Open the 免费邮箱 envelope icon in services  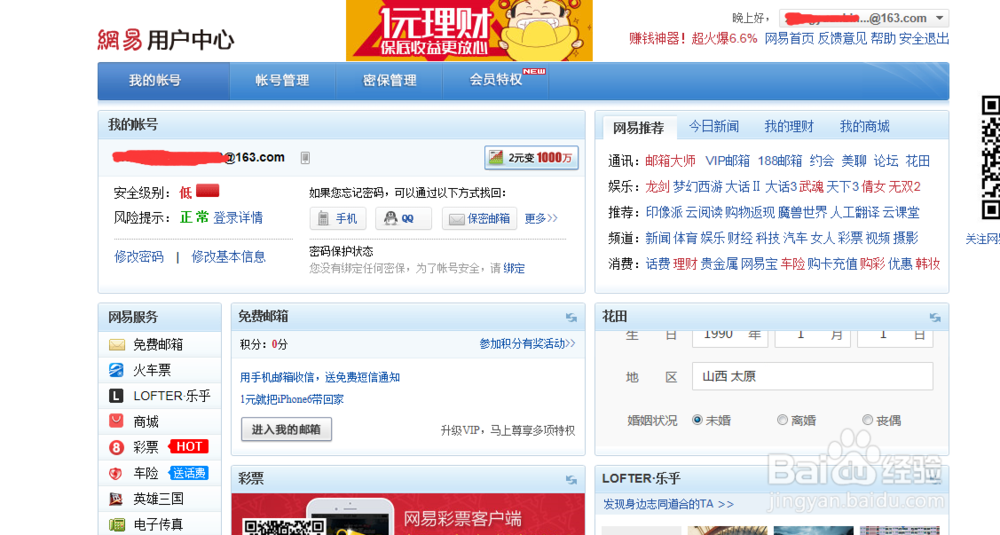tap(117, 345)
